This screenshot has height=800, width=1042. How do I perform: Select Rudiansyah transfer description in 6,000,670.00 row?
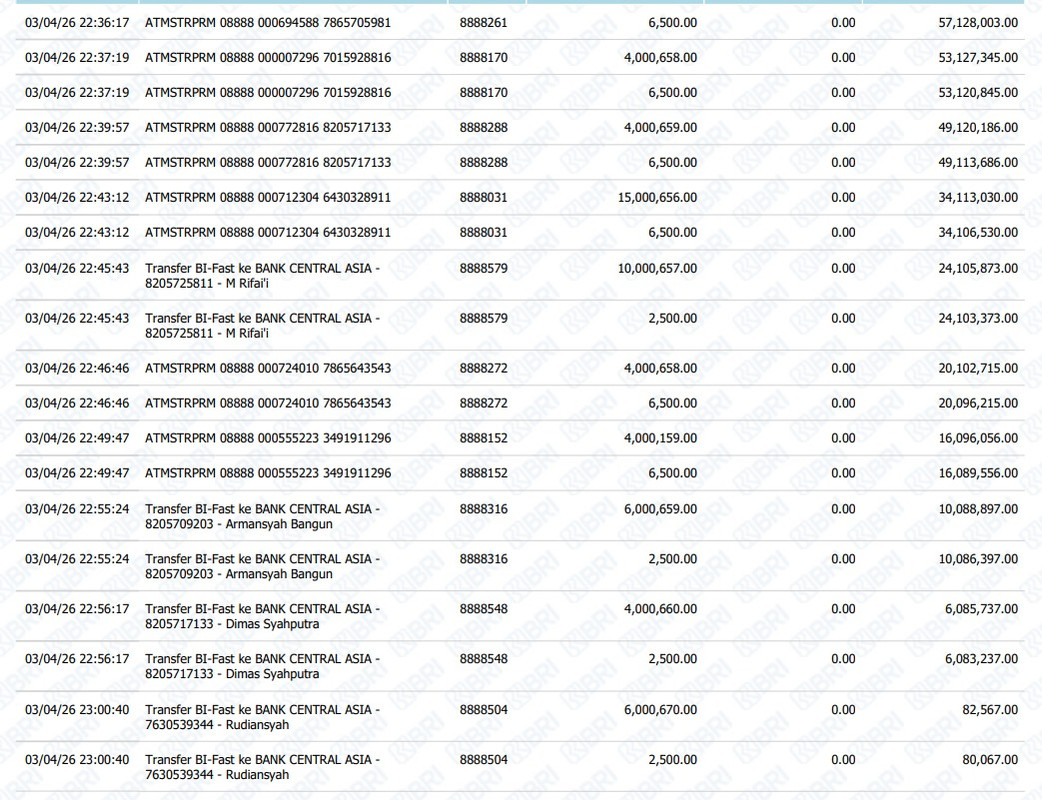coord(262,717)
